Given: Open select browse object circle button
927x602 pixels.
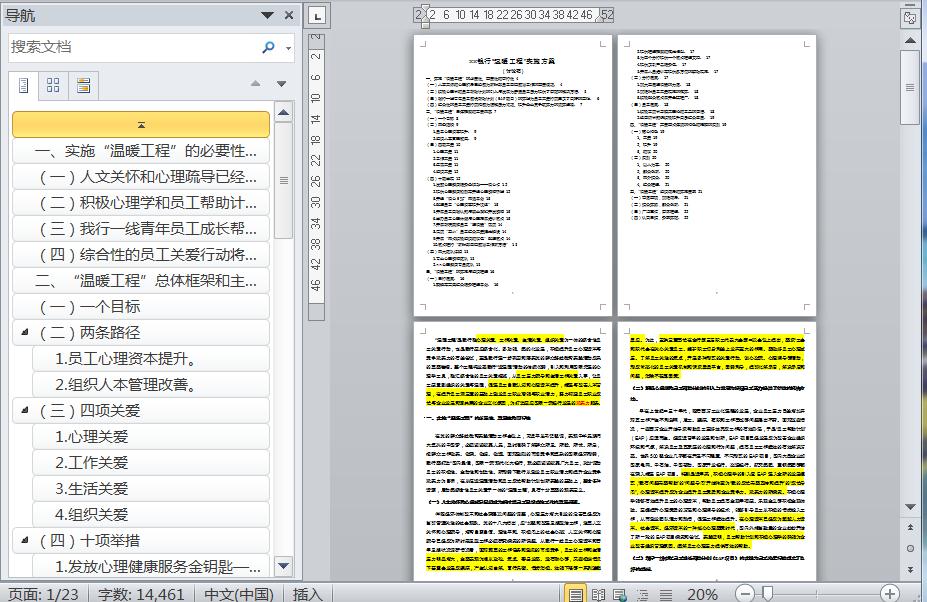Looking at the screenshot, I should (910, 548).
